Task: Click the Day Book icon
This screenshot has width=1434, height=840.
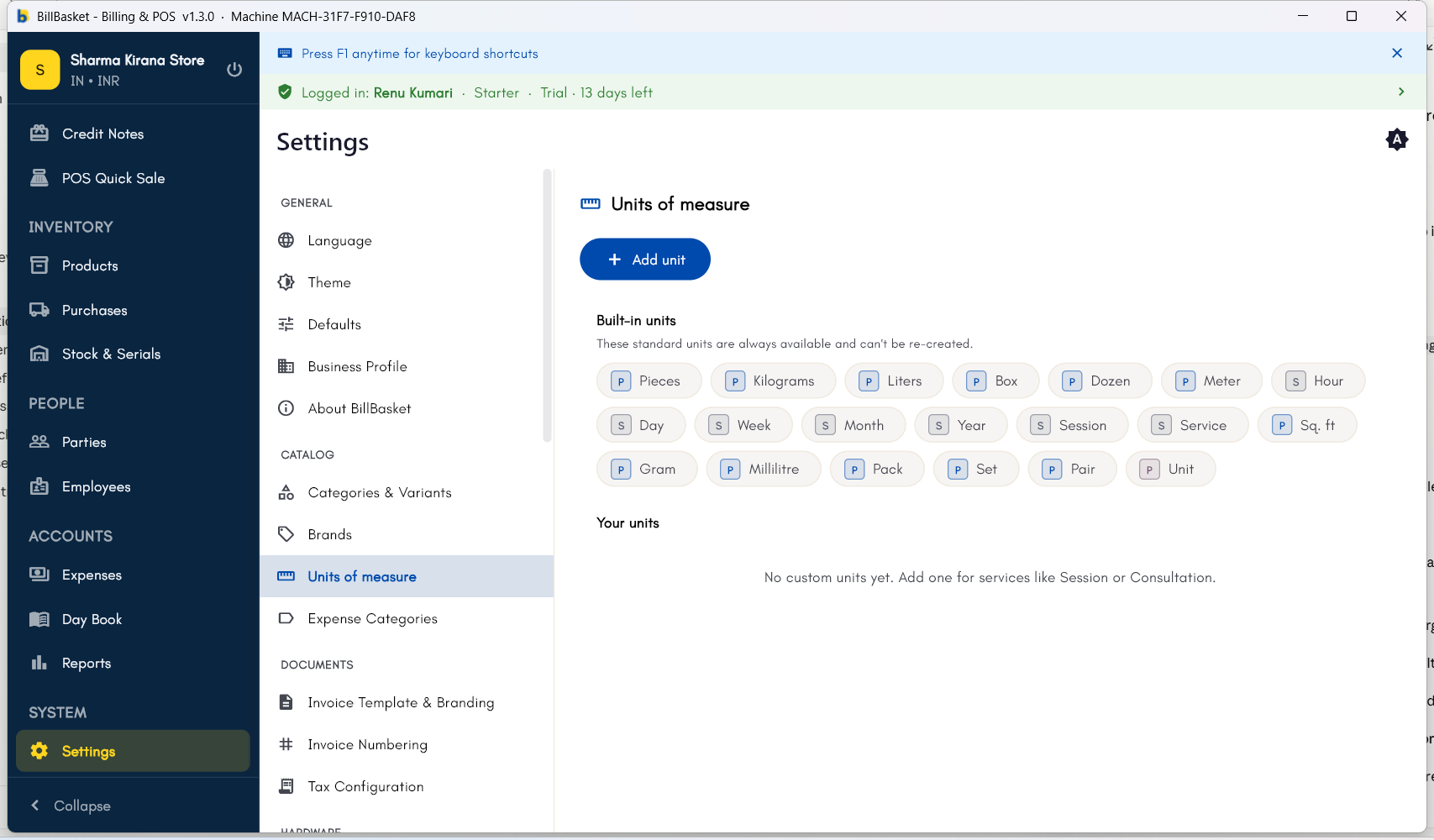Action: pos(39,619)
